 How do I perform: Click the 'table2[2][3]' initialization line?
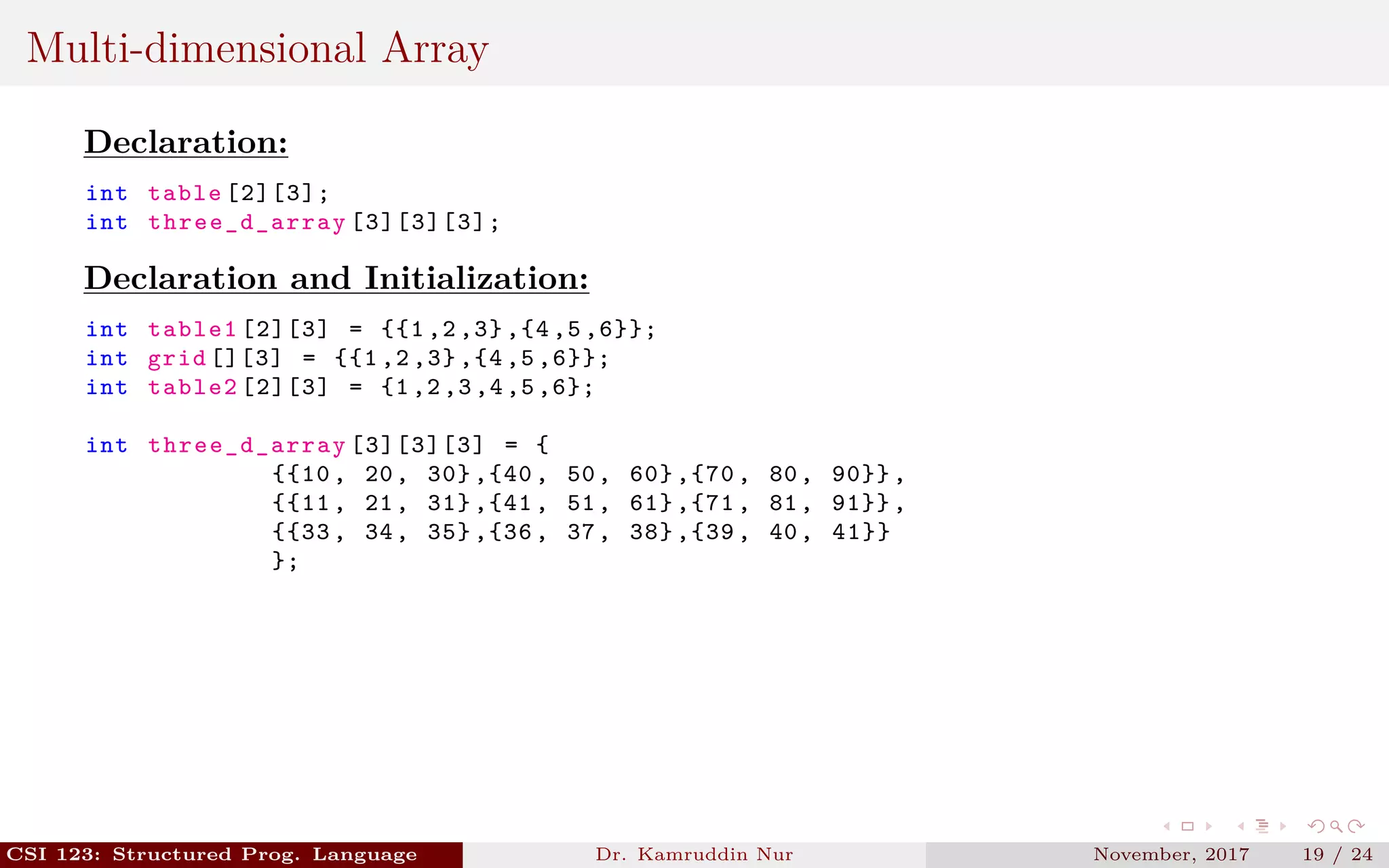[340, 388]
